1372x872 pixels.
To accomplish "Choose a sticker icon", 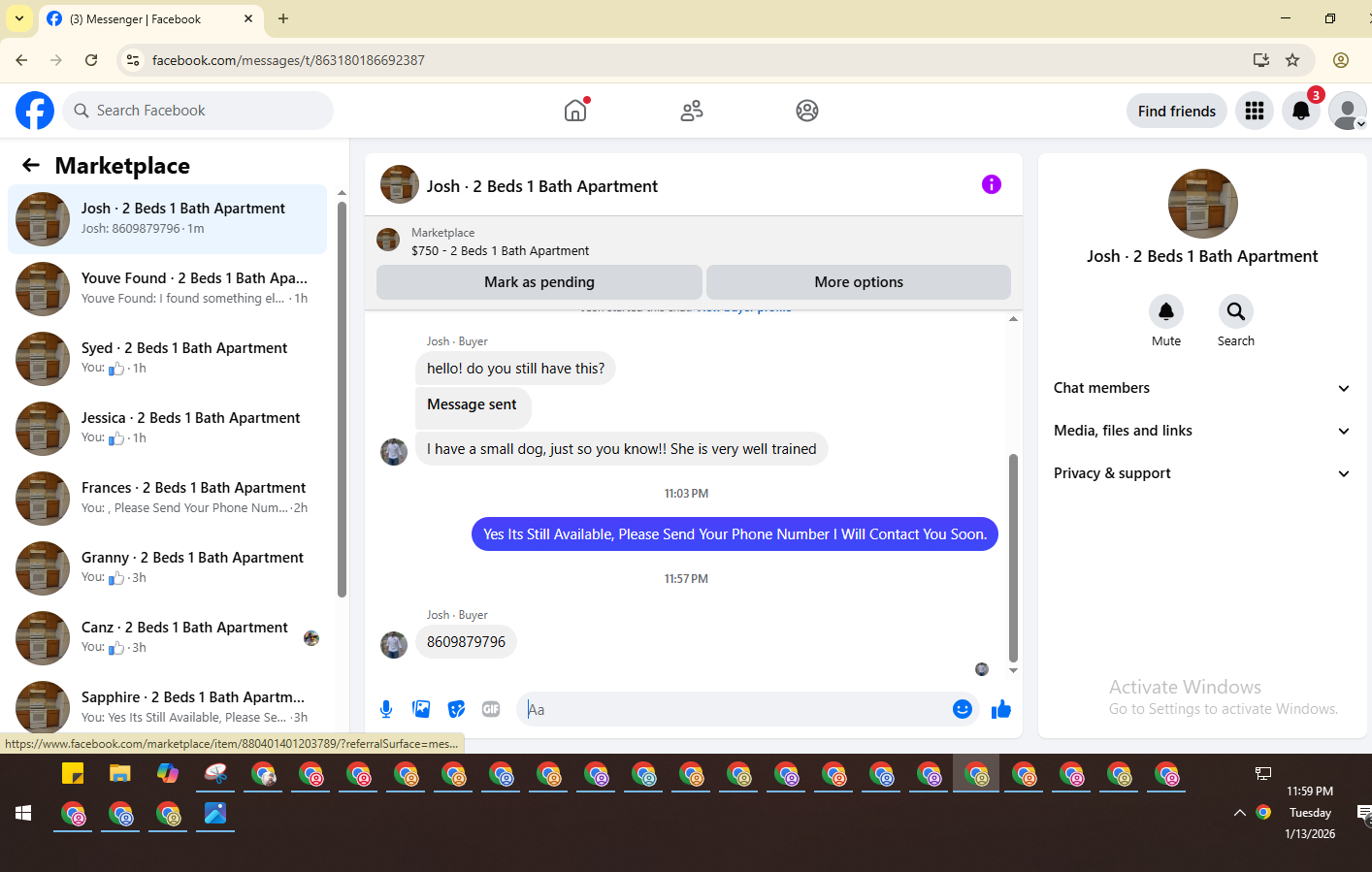I will pos(456,709).
